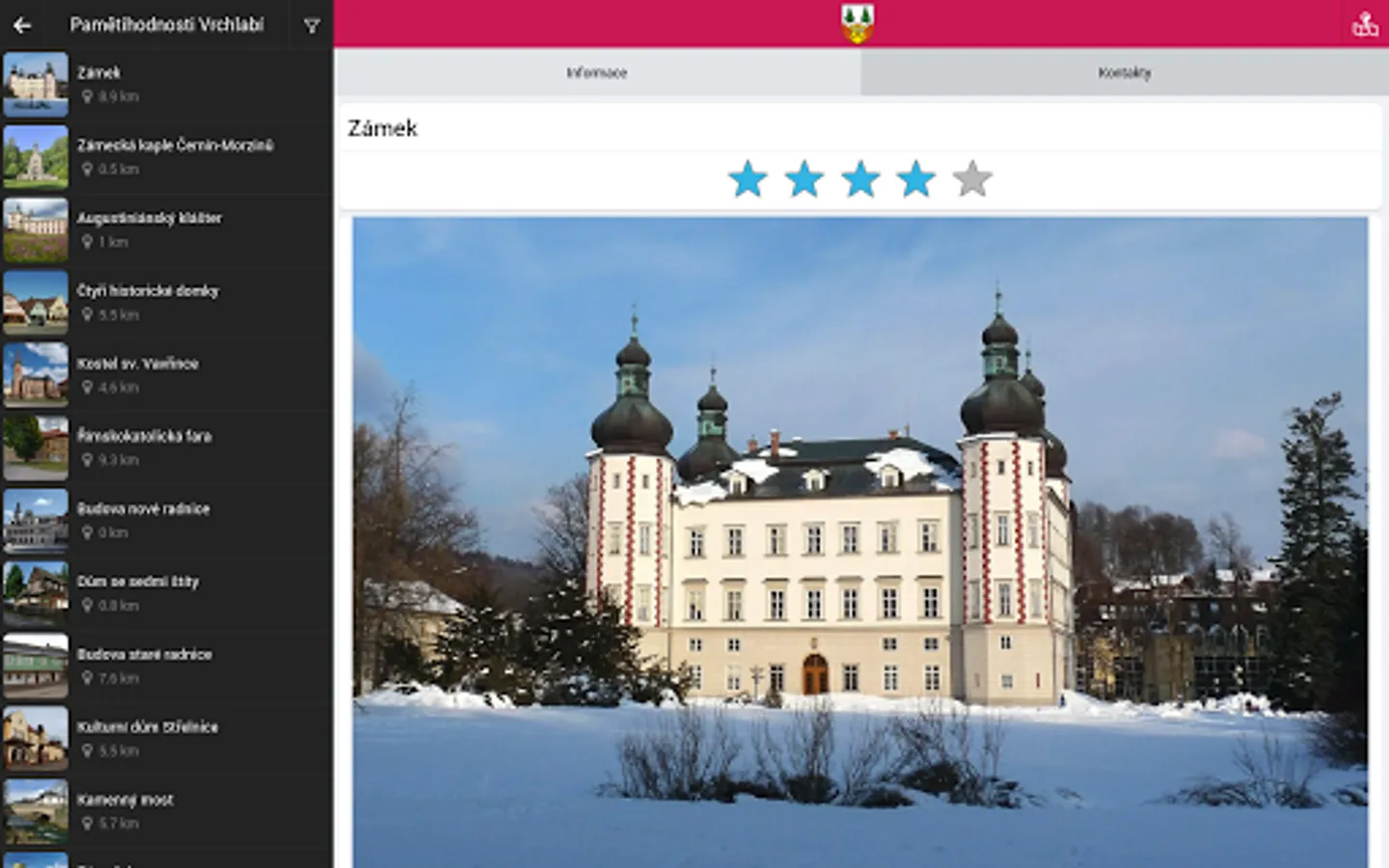
Task: Click the pin icon under Zámecká kaple Černín-Morzinů
Action: click(87, 170)
